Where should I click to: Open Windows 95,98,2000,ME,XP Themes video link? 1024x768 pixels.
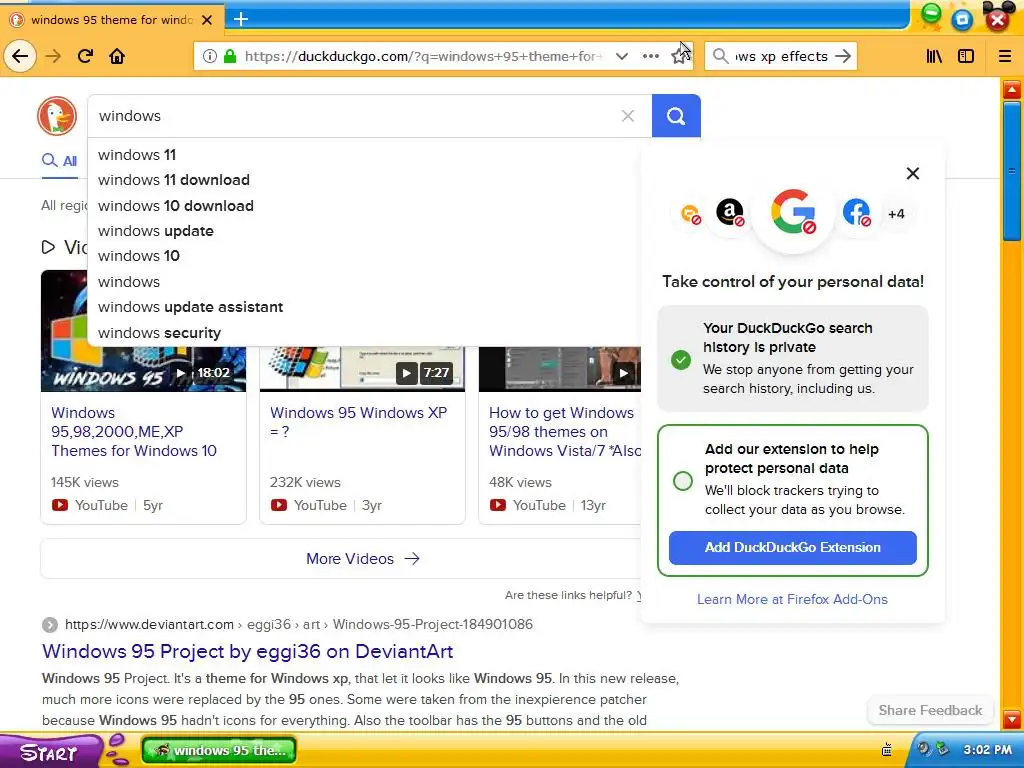point(134,432)
